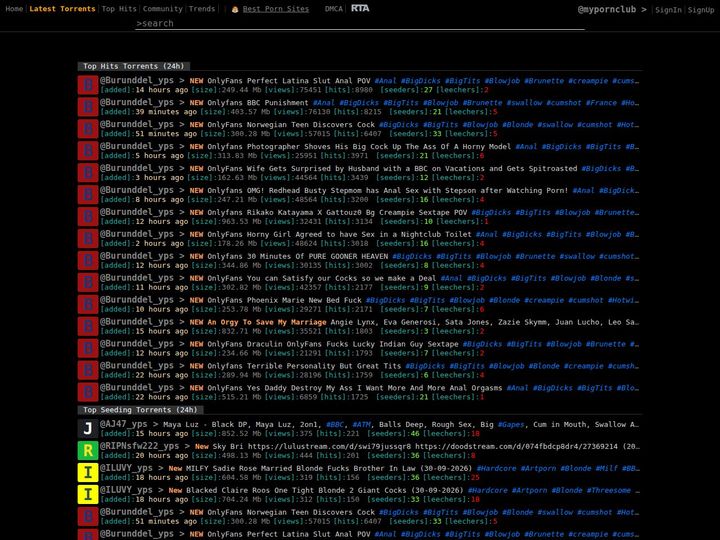Open the Community section

(x=163, y=9)
